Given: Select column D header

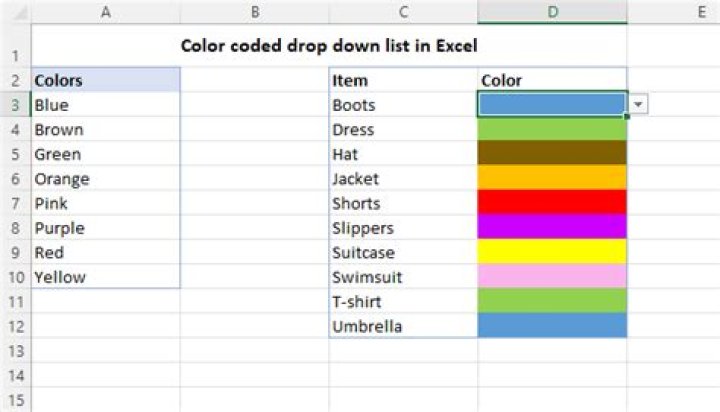Looking at the screenshot, I should [x=552, y=12].
